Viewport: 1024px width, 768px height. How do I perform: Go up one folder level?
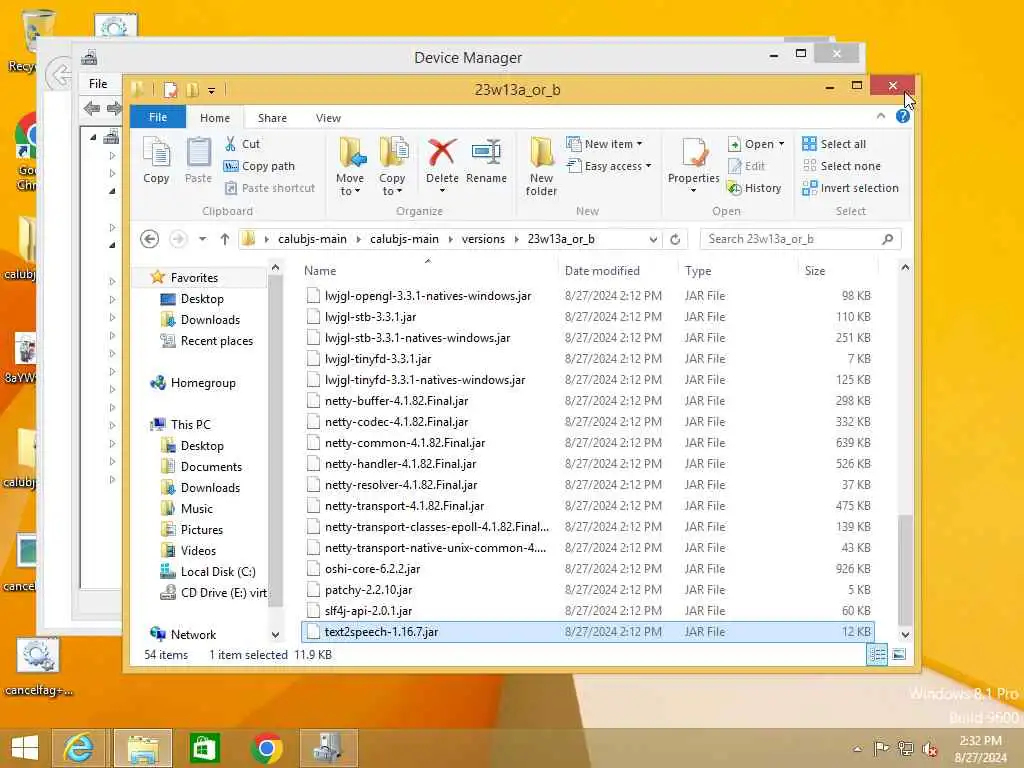click(225, 239)
